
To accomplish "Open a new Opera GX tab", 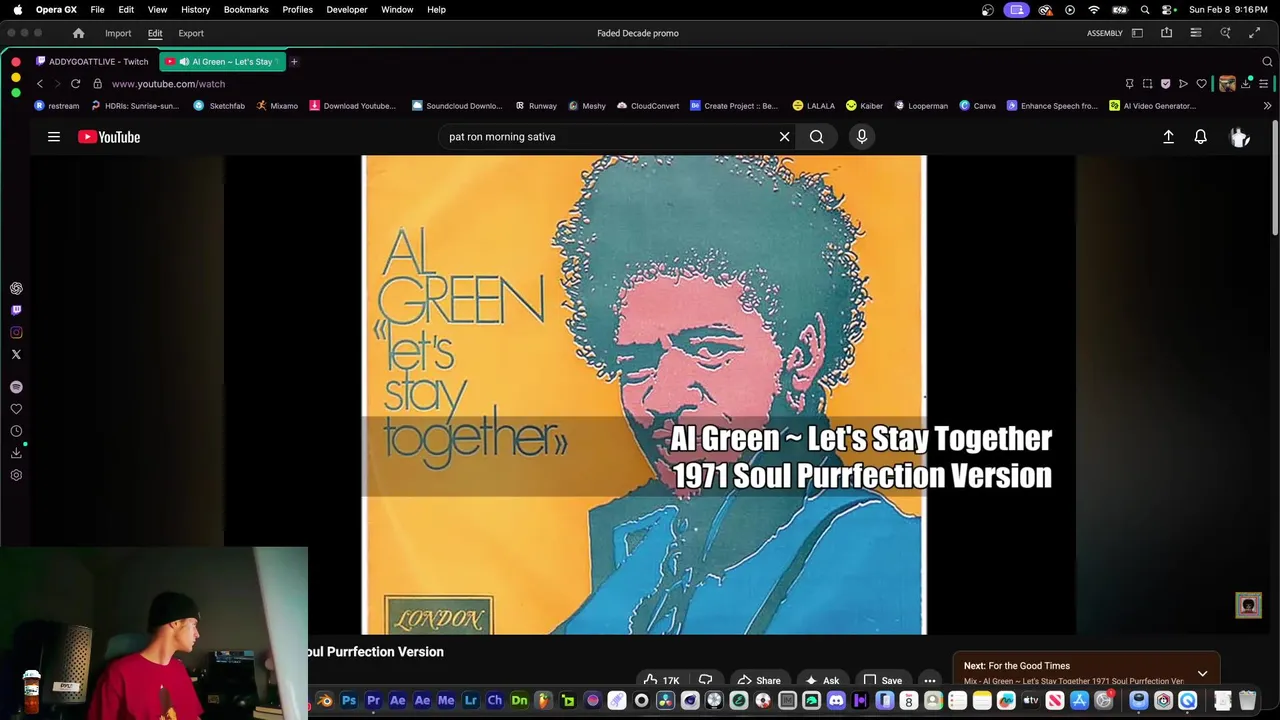I will tap(294, 61).
